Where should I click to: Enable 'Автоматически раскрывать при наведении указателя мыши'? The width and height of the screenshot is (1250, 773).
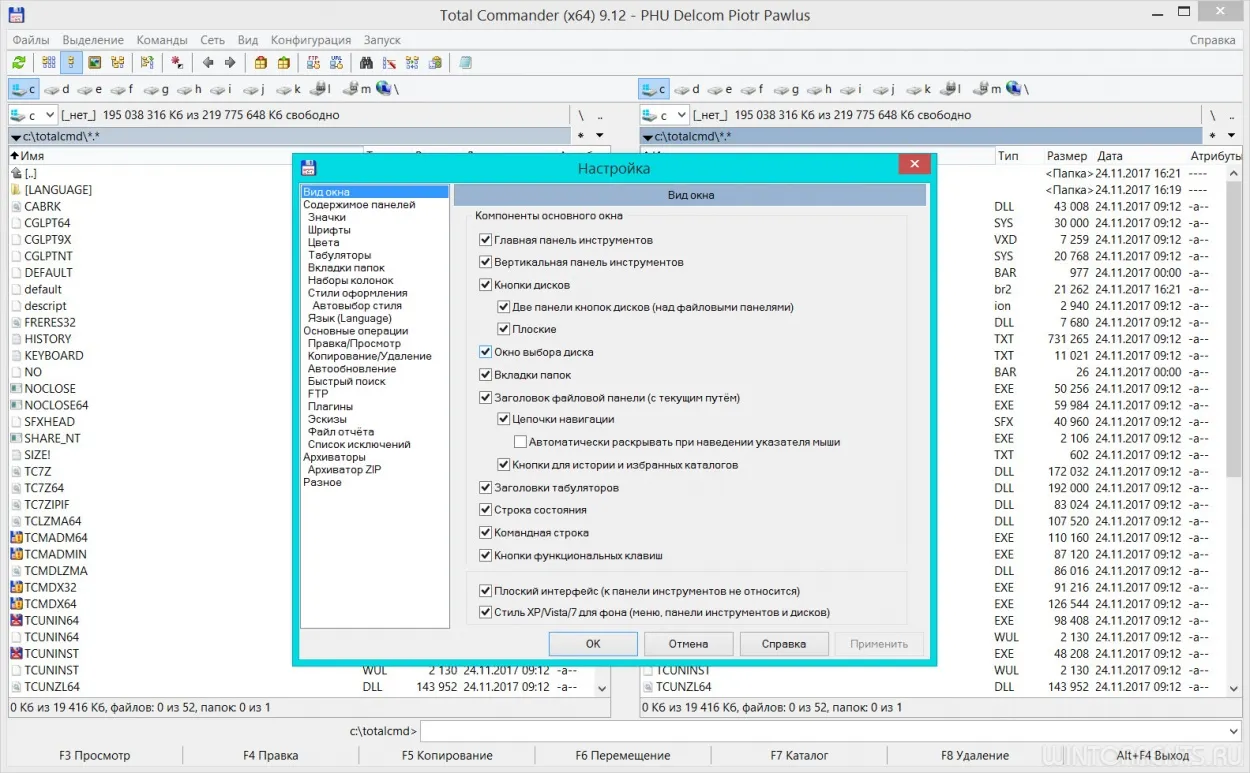520,442
